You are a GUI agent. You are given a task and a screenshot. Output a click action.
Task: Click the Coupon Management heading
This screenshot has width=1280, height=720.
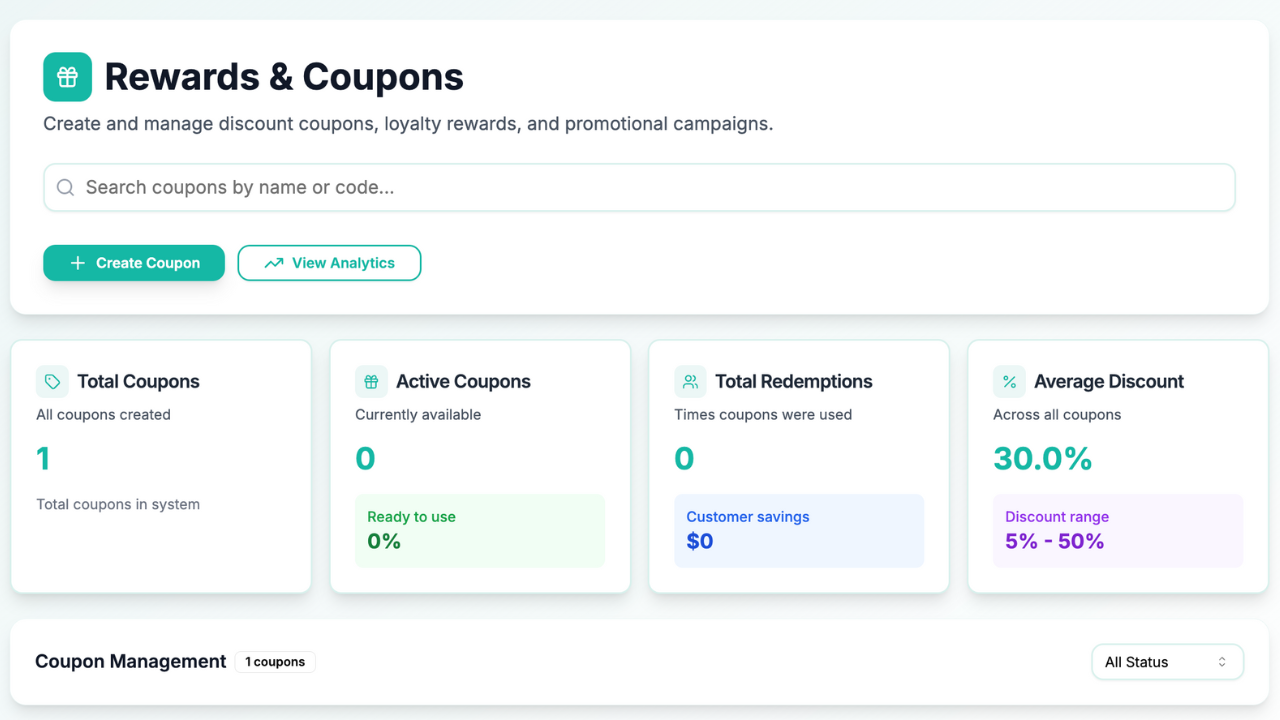[130, 661]
